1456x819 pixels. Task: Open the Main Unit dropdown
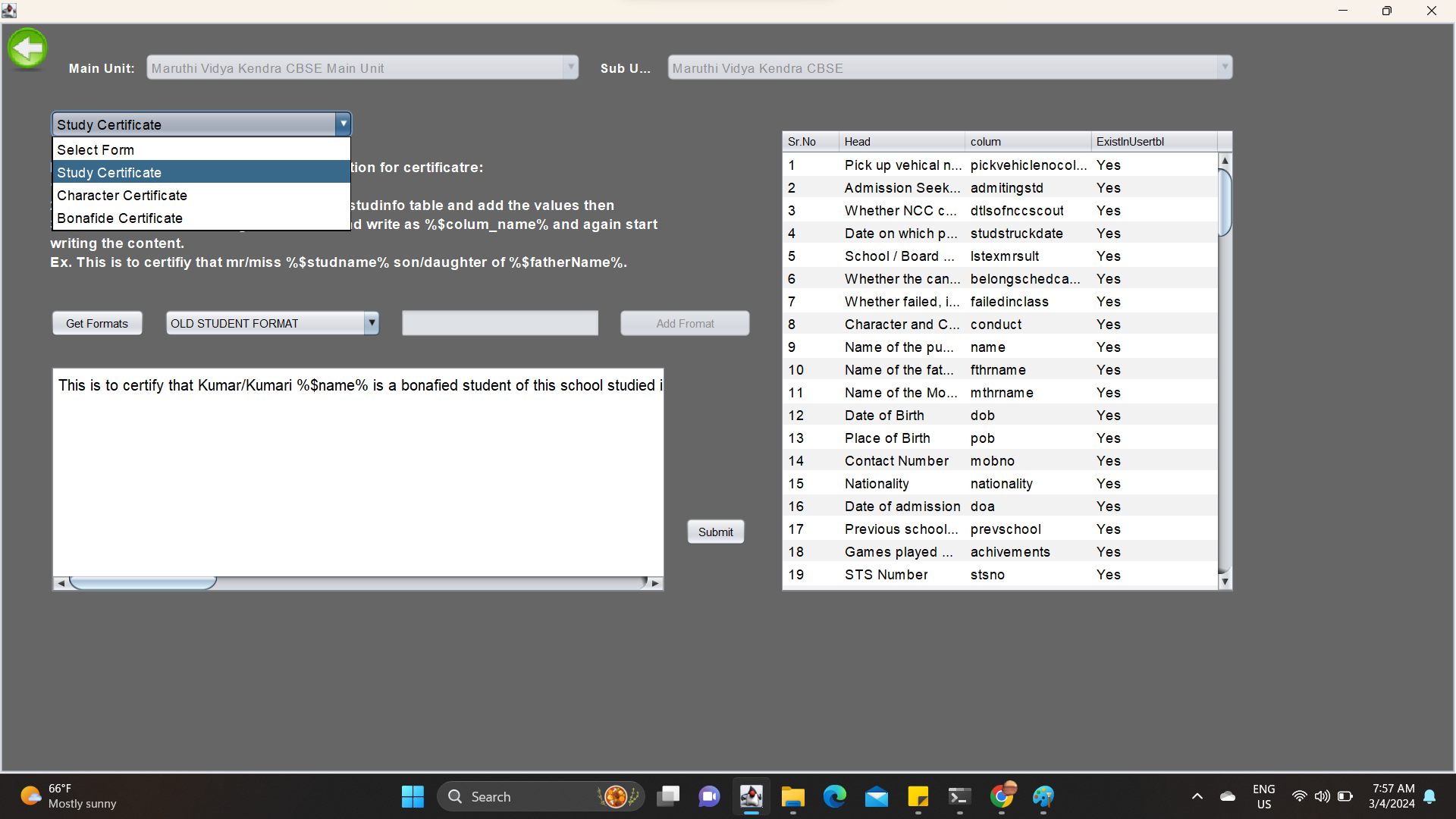coord(570,67)
